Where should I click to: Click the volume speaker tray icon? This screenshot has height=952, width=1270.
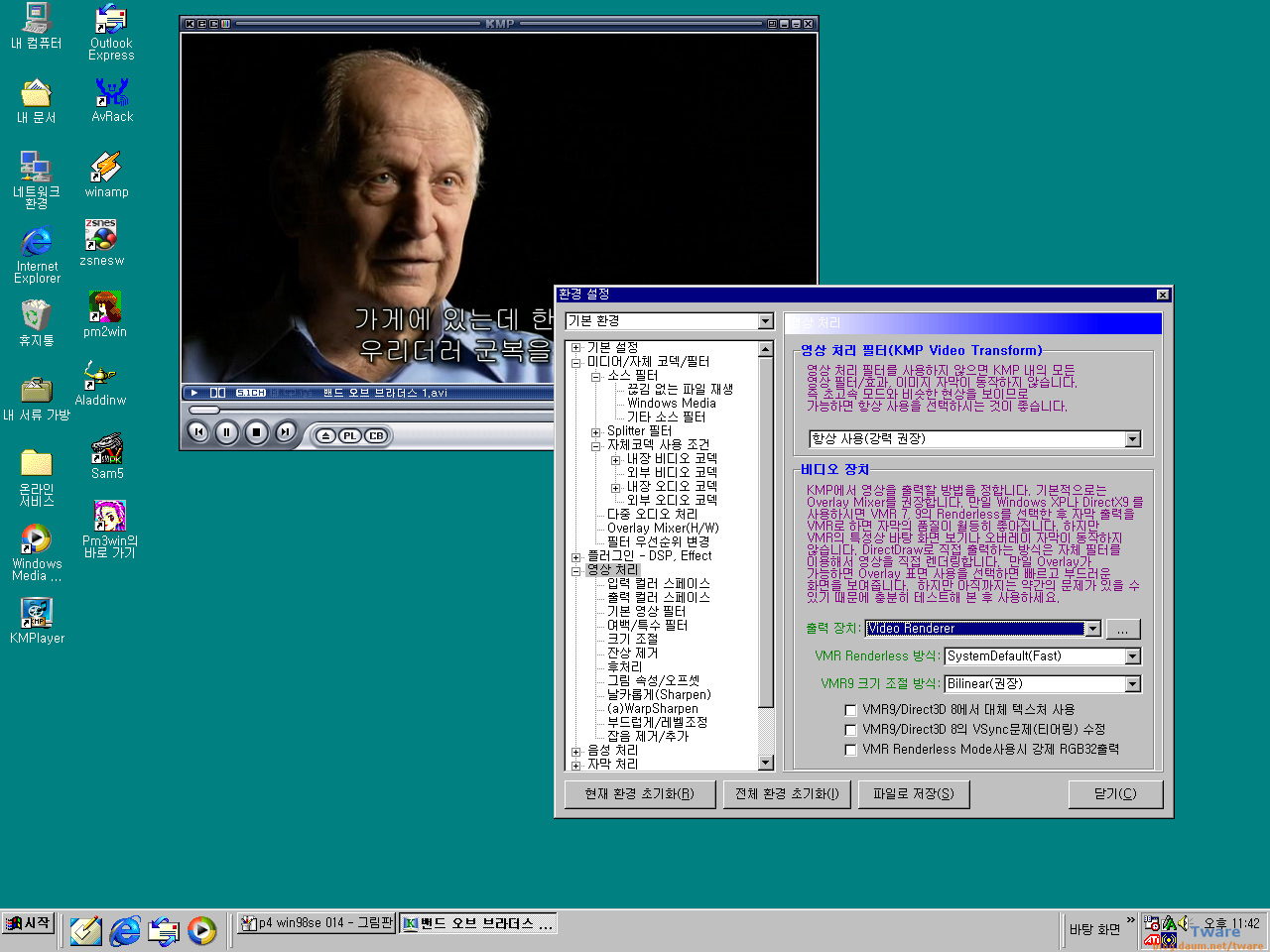click(x=1184, y=923)
